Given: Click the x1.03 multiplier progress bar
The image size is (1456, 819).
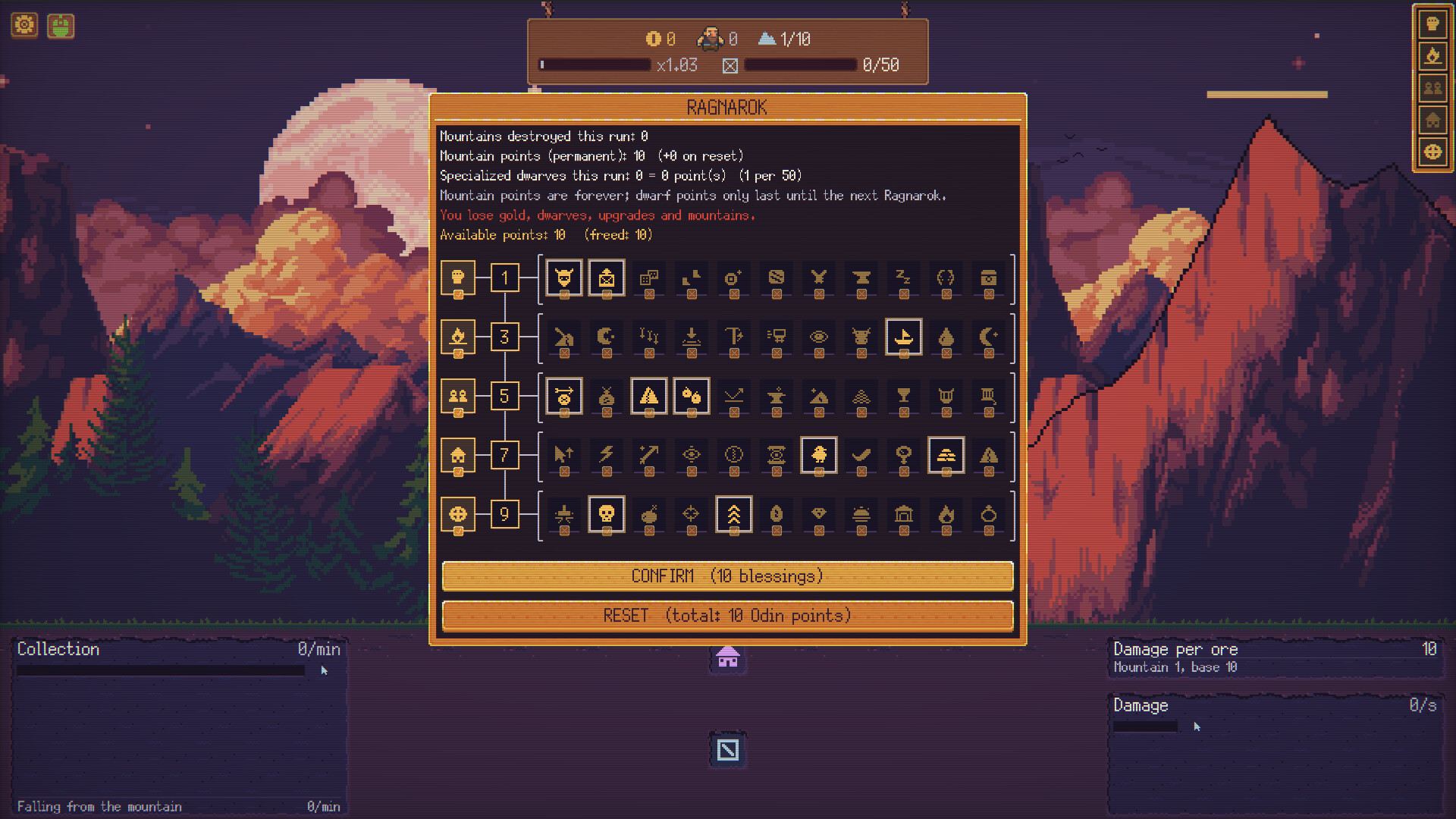Looking at the screenshot, I should tap(595, 65).
